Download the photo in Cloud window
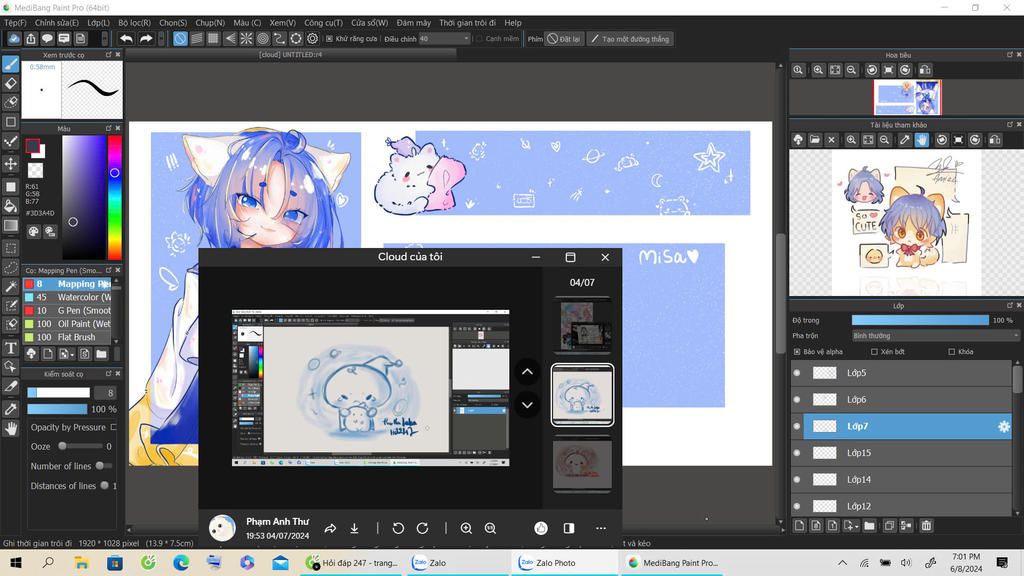This screenshot has width=1024, height=576. click(354, 528)
